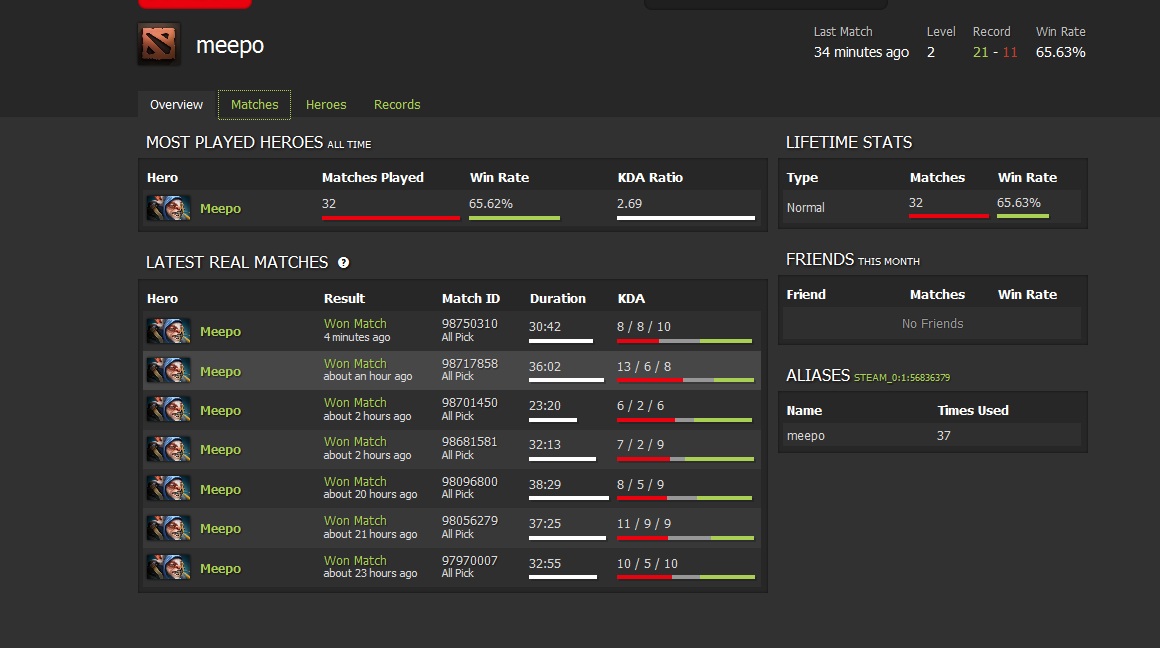Click Meepo portrait for match 98056279

coord(169,528)
